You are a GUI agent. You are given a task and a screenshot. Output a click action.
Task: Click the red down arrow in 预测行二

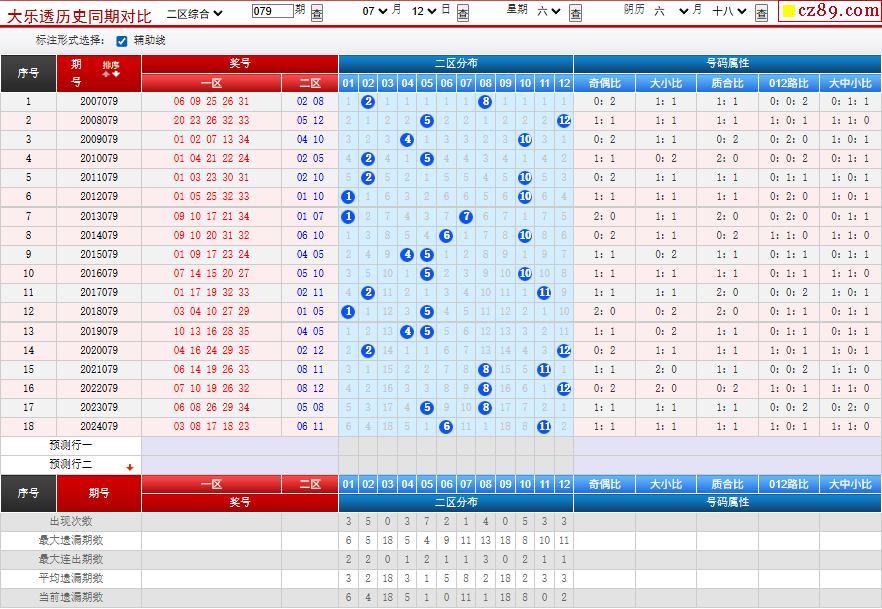(x=130, y=467)
